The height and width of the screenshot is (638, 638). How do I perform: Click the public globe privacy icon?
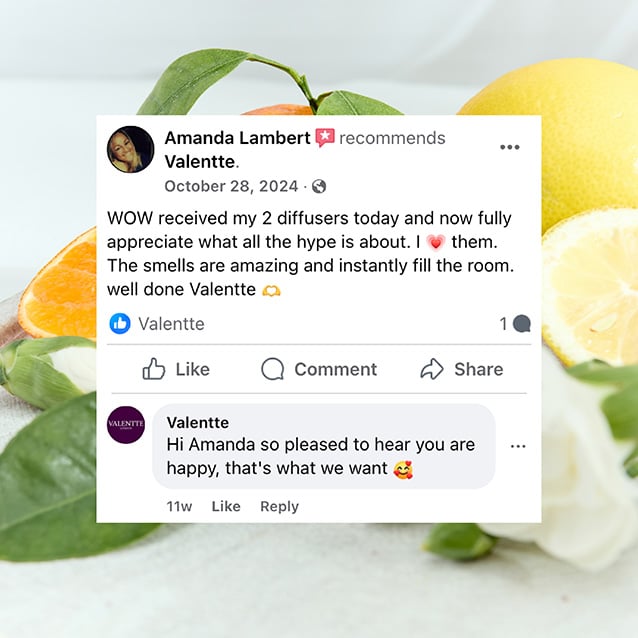[x=319, y=187]
